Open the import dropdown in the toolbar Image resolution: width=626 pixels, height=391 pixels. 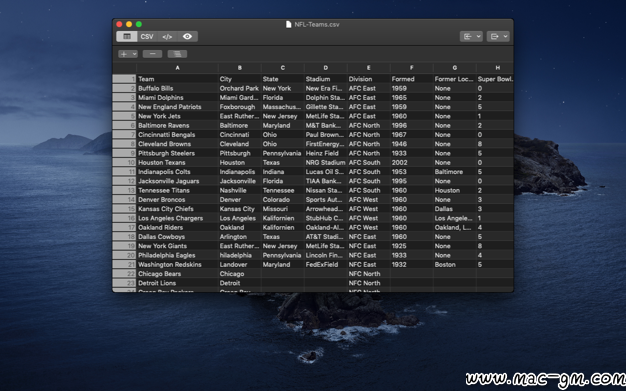tap(471, 36)
